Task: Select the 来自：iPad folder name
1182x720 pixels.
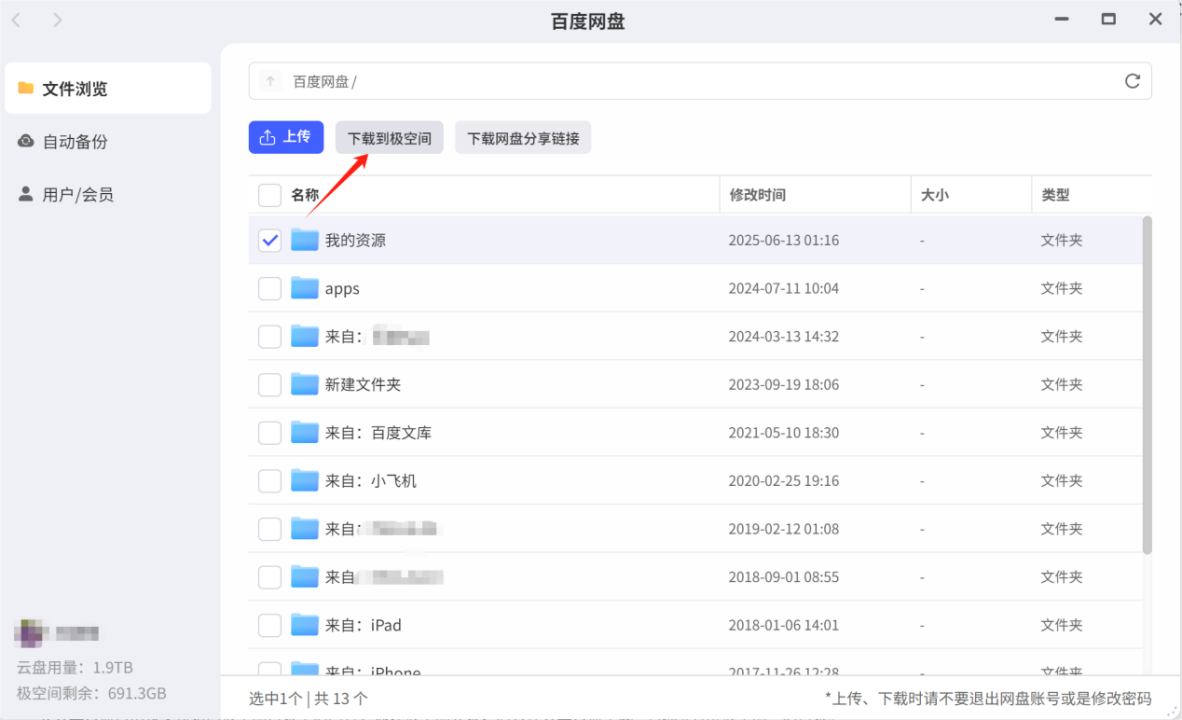Action: pyautogui.click(x=363, y=625)
